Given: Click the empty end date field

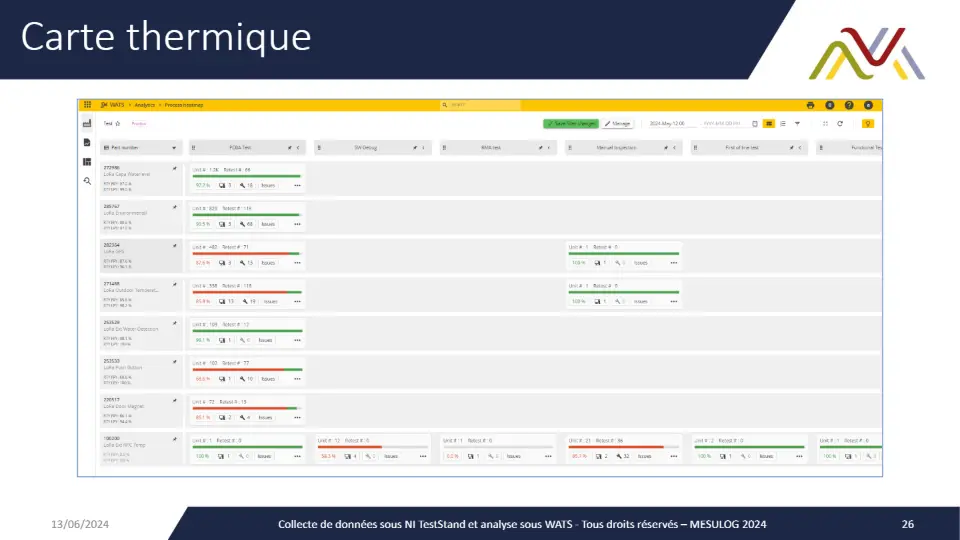Looking at the screenshot, I should (x=723, y=124).
